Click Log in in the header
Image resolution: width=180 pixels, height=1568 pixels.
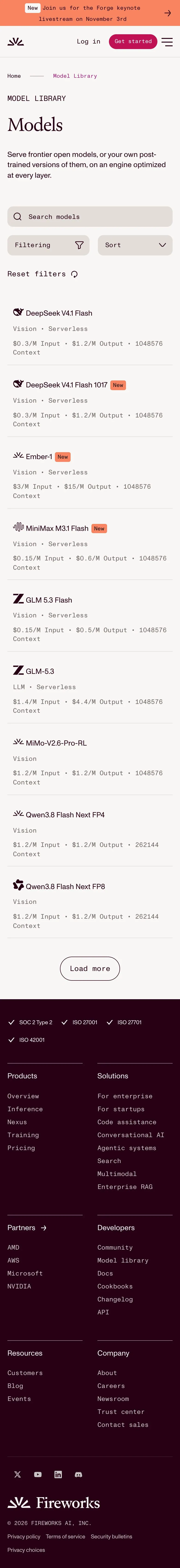click(88, 41)
